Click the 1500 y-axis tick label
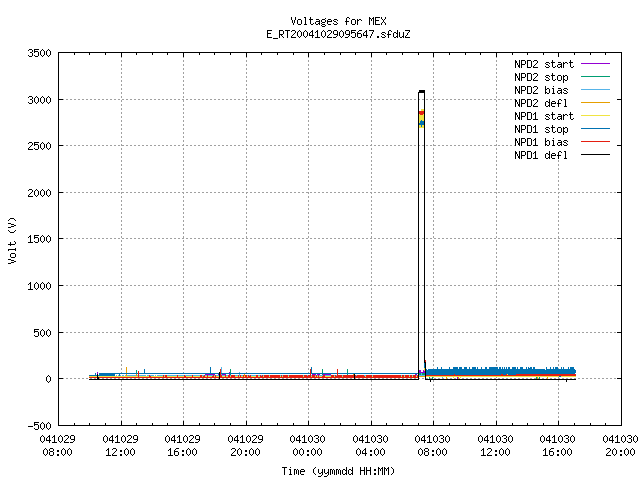 pos(40,239)
